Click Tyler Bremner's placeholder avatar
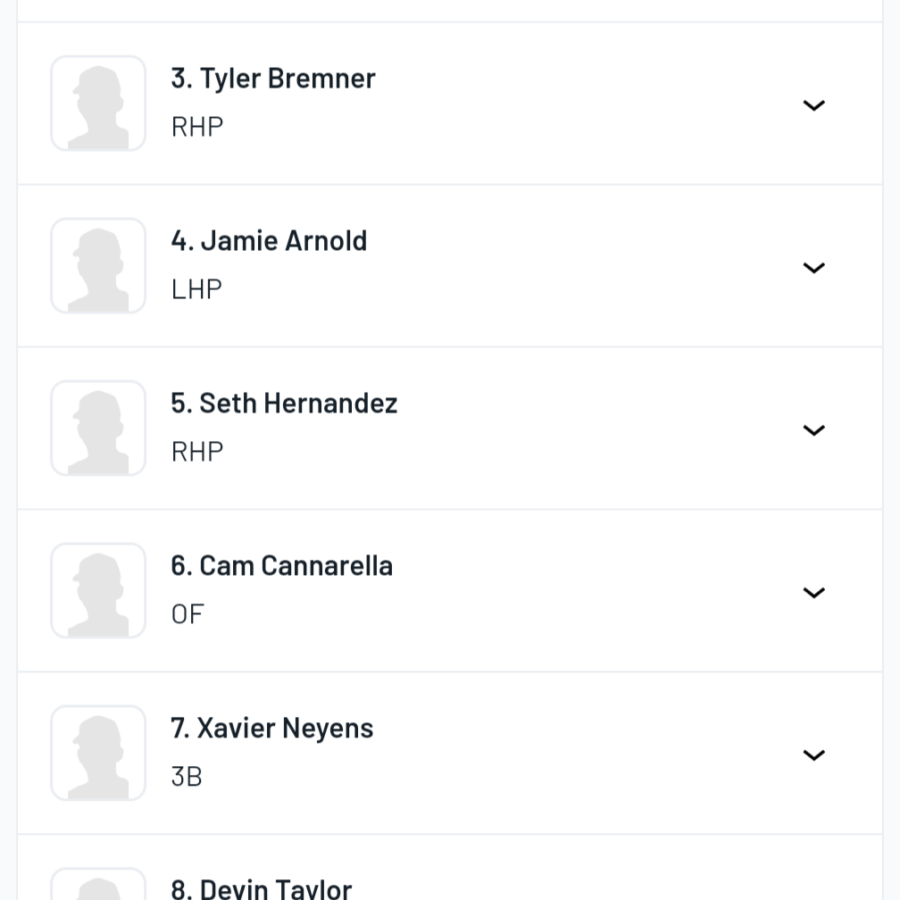Image resolution: width=900 pixels, height=900 pixels. point(98,103)
